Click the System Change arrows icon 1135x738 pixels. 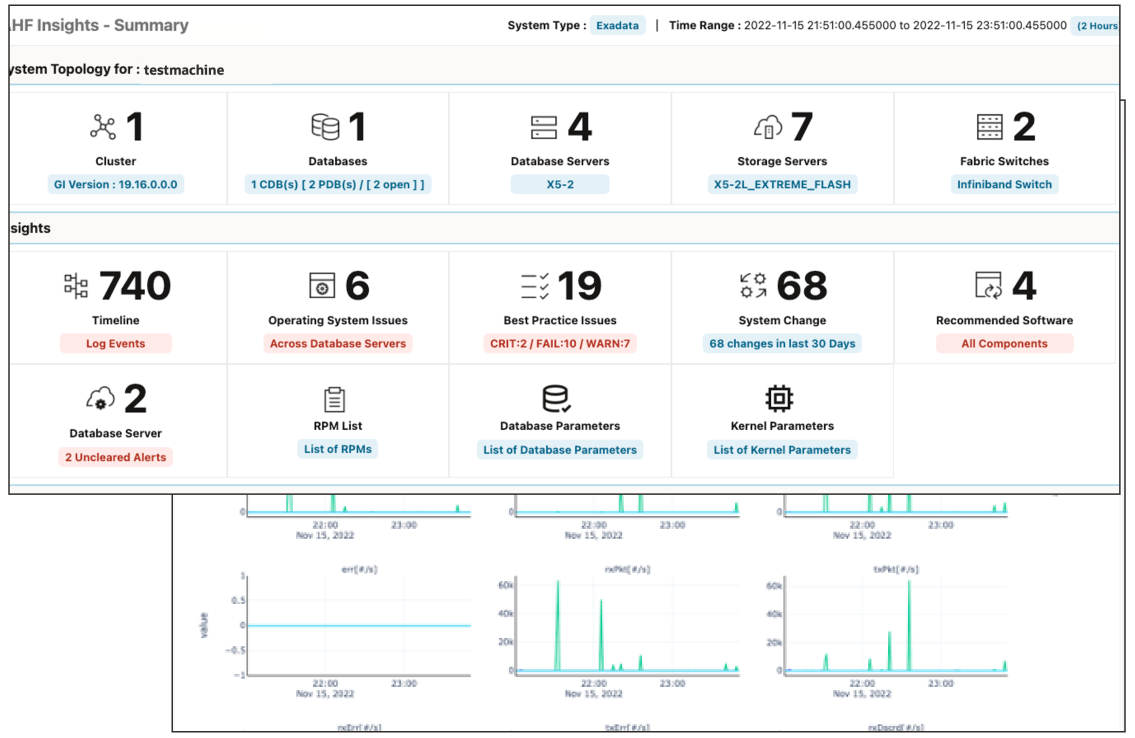(754, 286)
